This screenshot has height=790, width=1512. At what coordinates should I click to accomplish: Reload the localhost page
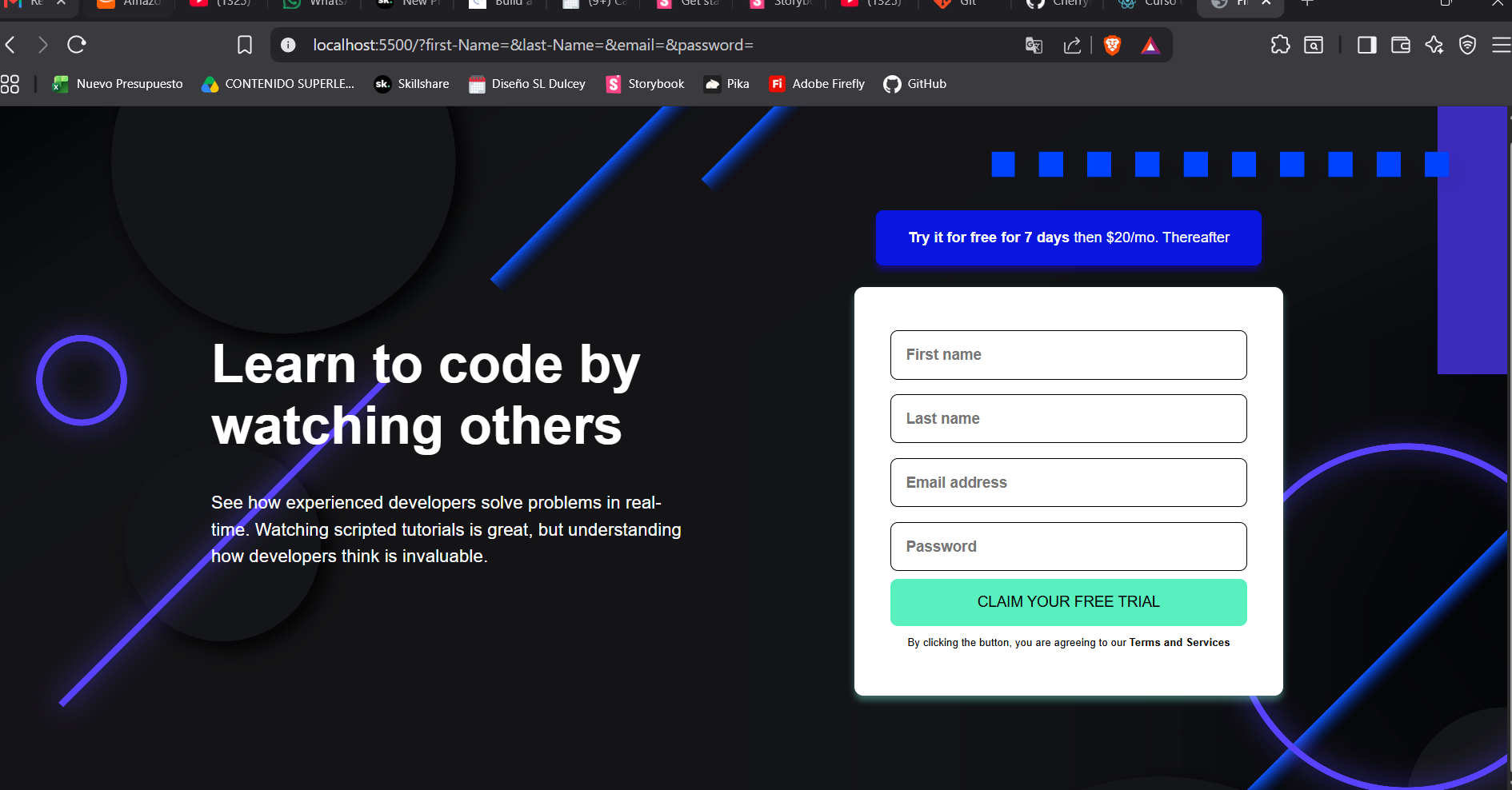(77, 45)
